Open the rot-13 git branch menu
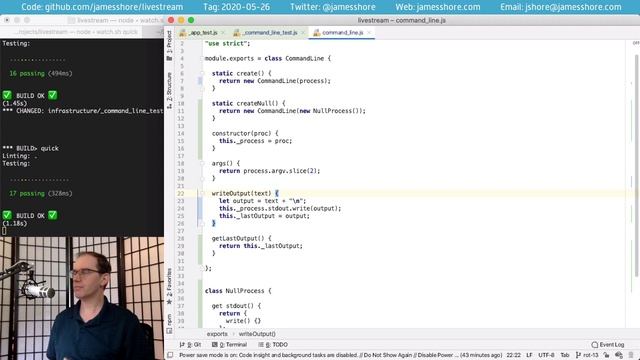Image resolution: width=640 pixels, height=360 pixels. pyautogui.click(x=587, y=355)
